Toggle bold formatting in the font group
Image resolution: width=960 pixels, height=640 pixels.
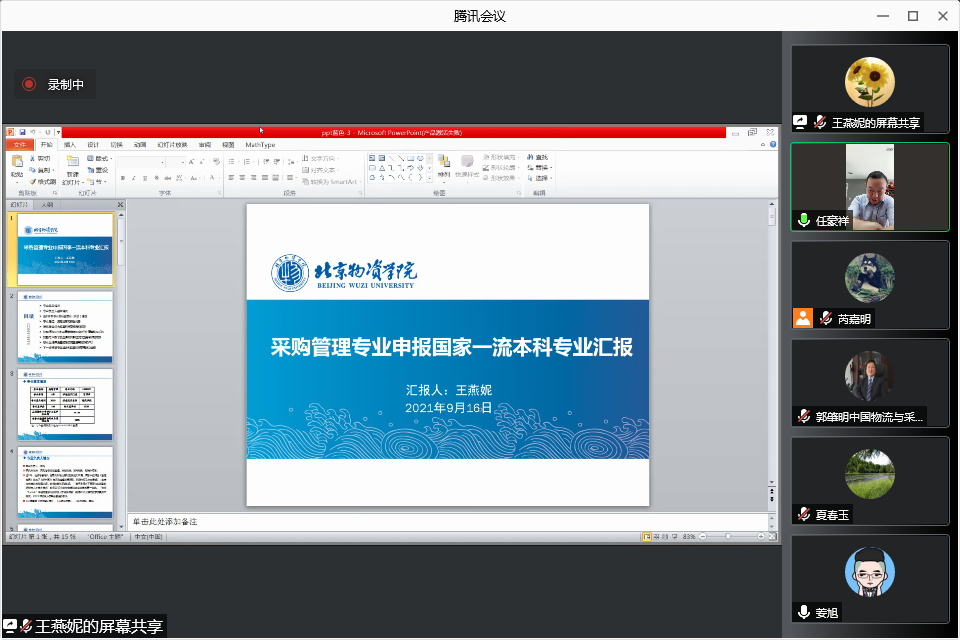click(x=122, y=179)
